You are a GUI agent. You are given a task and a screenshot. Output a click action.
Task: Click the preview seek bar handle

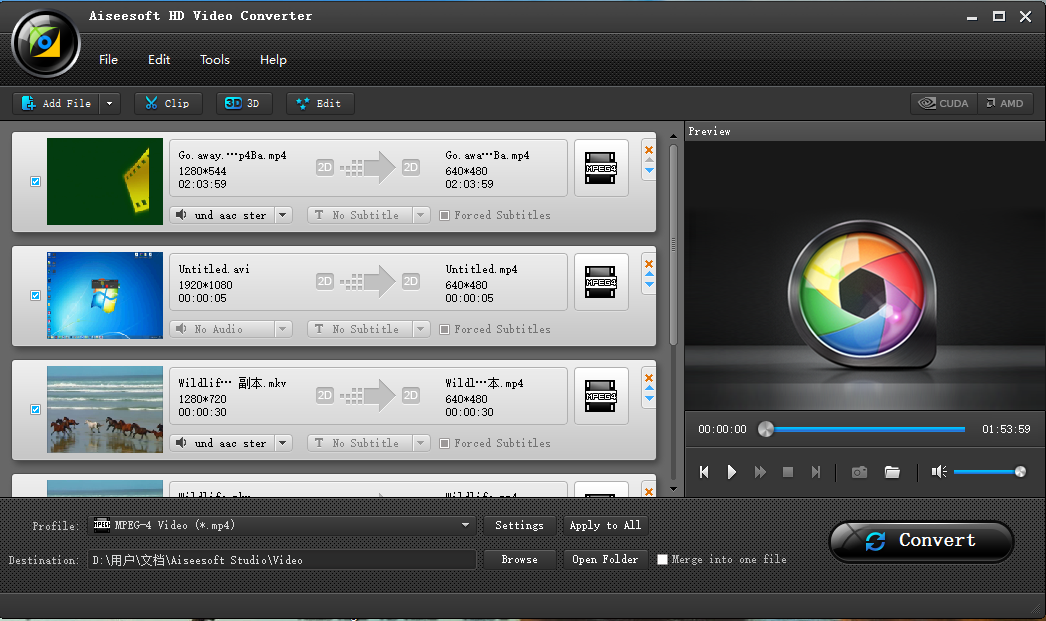[x=766, y=429]
